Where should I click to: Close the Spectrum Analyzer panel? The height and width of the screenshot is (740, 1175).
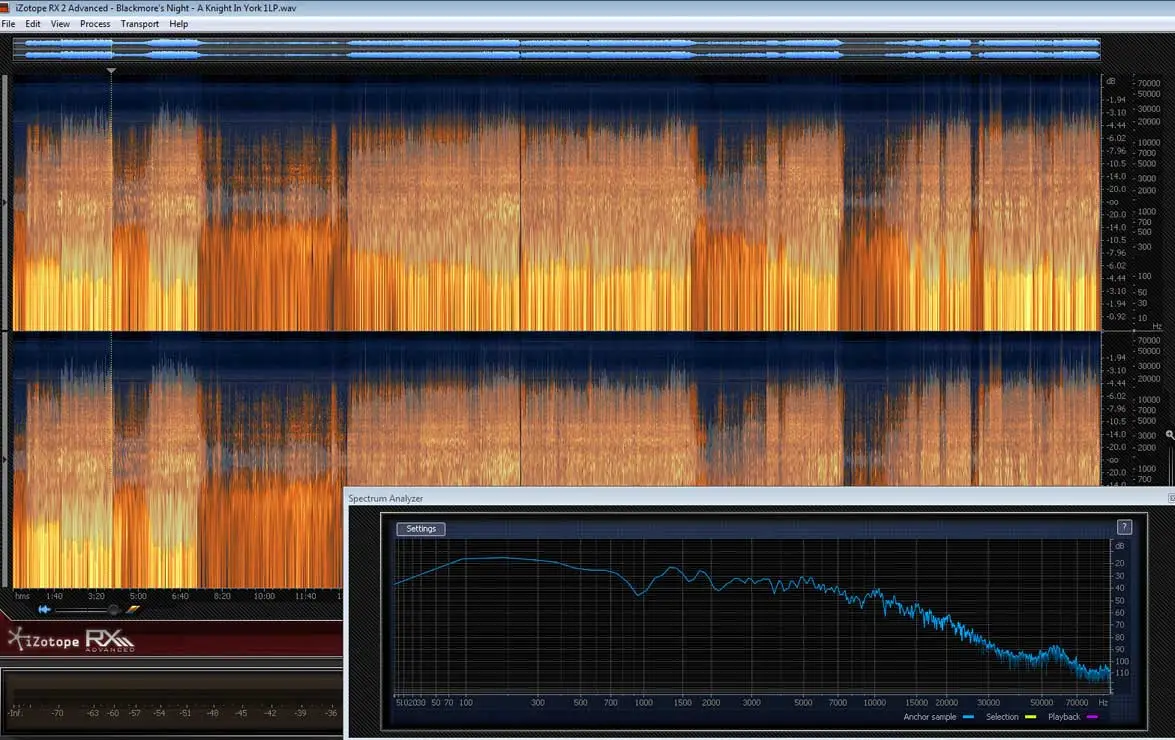tap(1171, 498)
